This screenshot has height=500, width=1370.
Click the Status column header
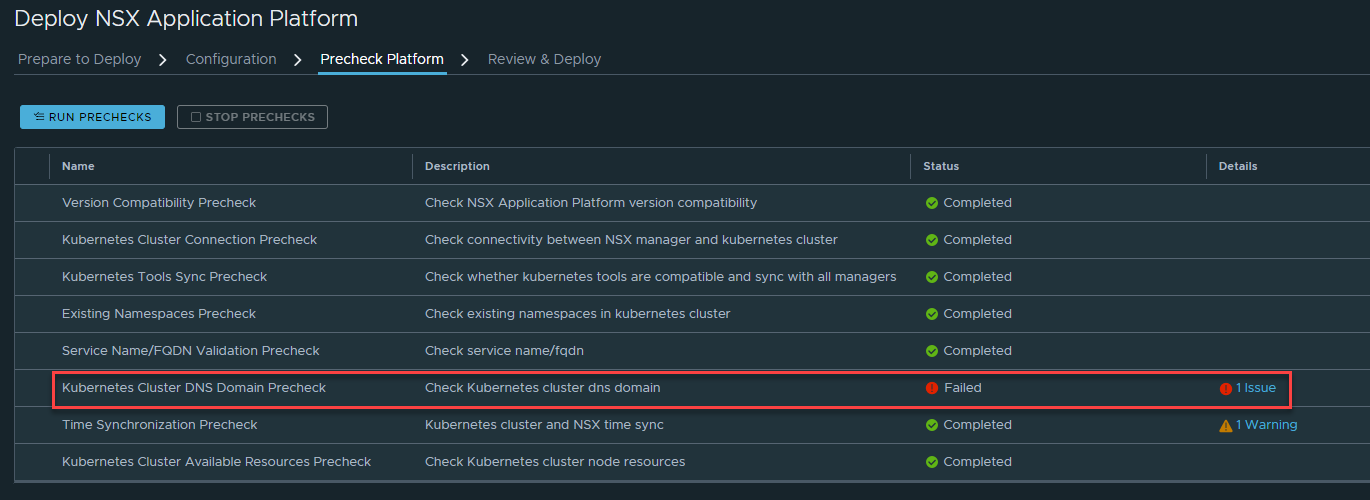[x=941, y=166]
